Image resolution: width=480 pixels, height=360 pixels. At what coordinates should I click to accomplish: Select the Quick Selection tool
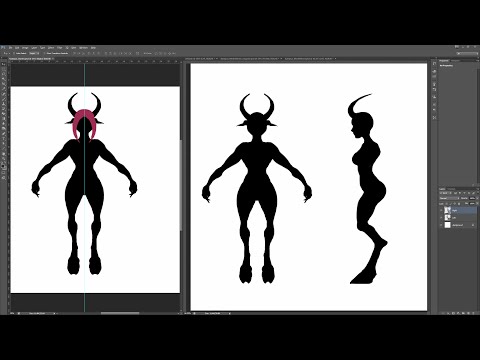coord(4,79)
